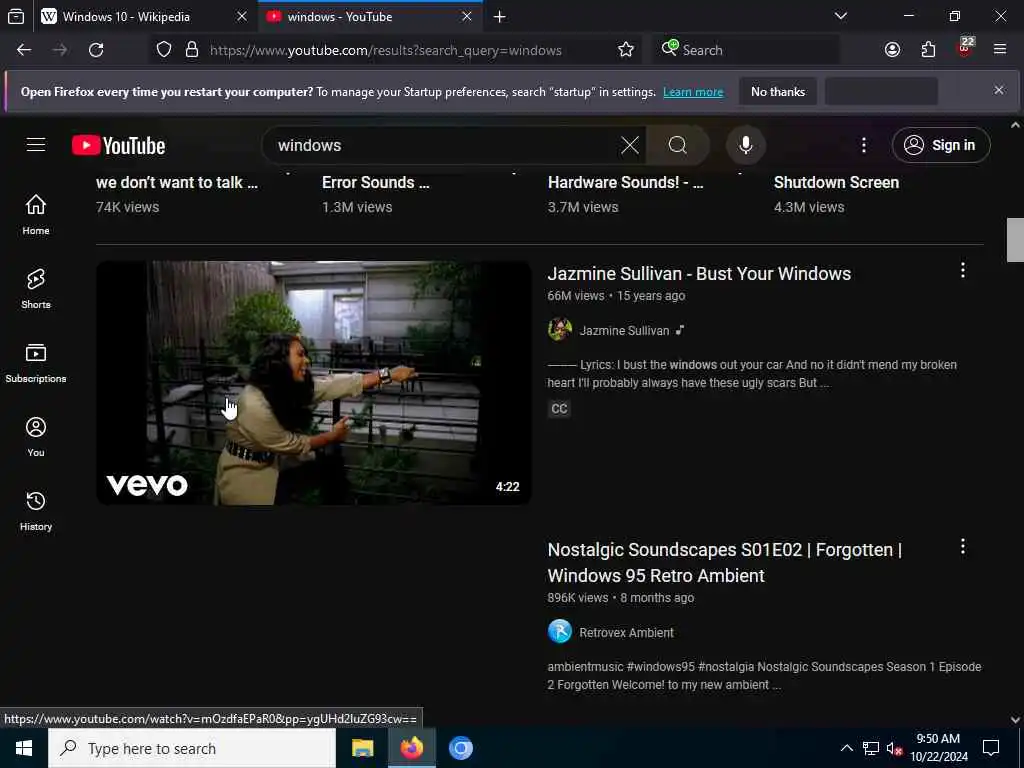Reload the current page
This screenshot has height=768, width=1024.
[96, 50]
